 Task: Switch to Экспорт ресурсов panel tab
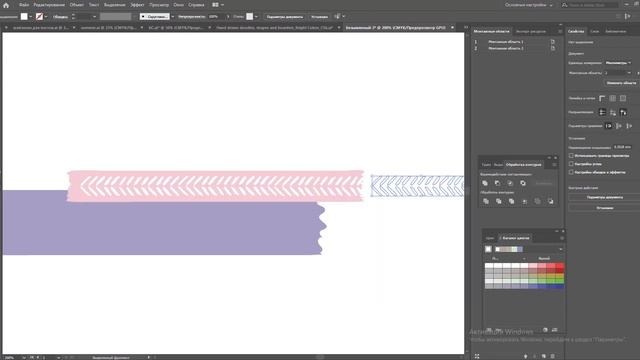(531, 31)
